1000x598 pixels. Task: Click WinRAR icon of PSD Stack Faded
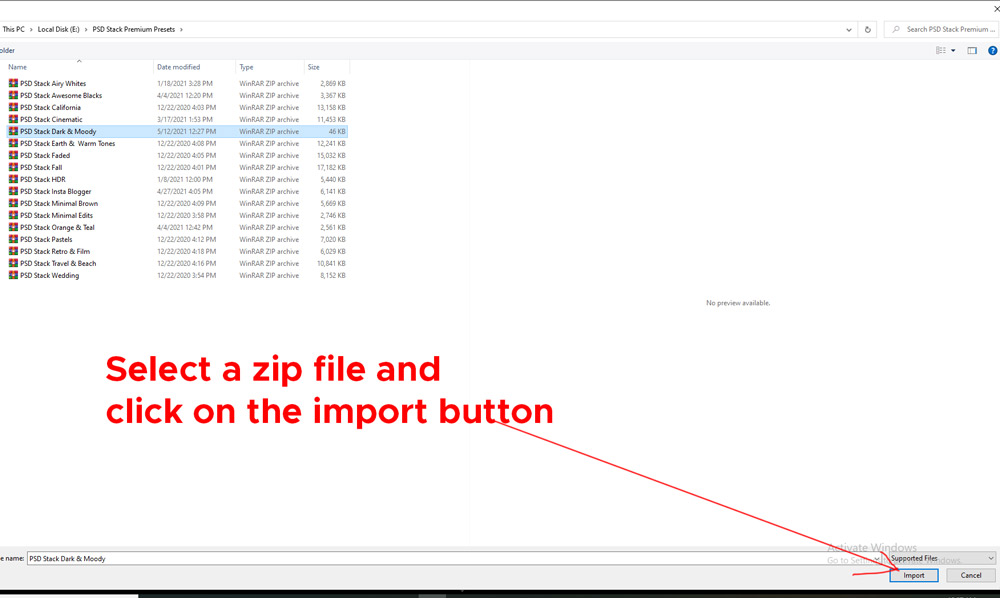[x=13, y=155]
